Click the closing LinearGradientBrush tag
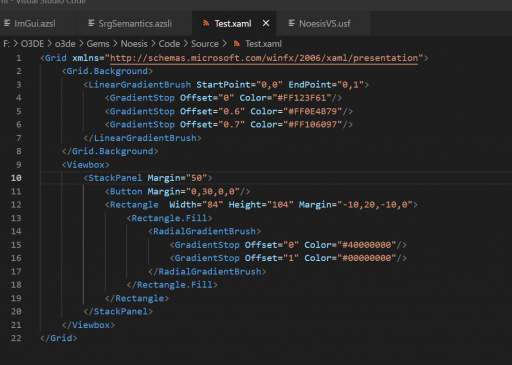The height and width of the screenshot is (365, 512). point(142,138)
